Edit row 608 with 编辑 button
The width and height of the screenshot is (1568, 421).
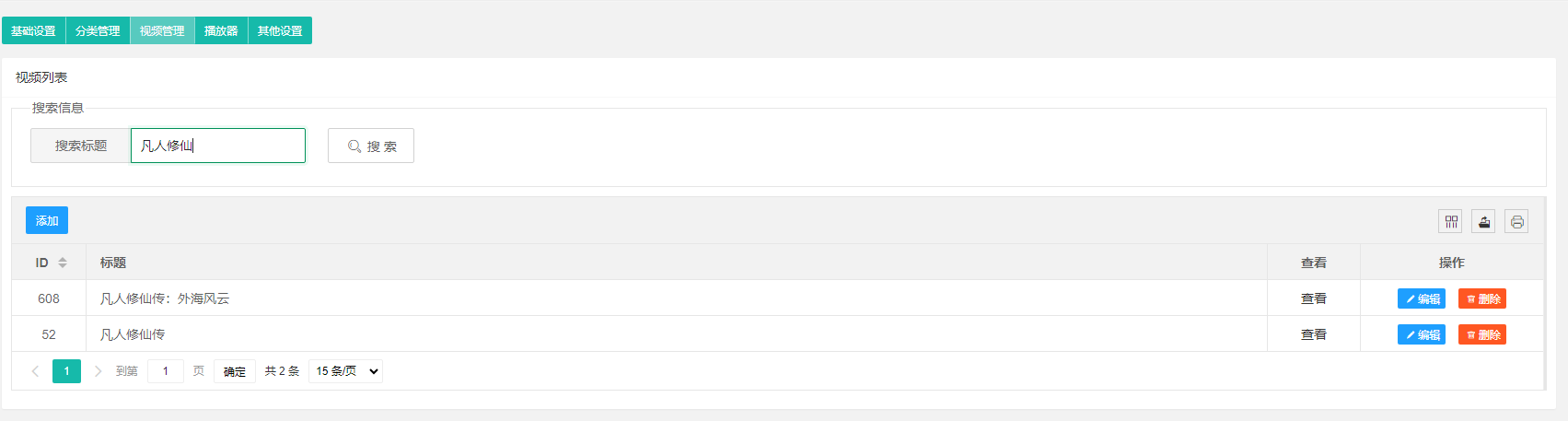(x=1422, y=298)
